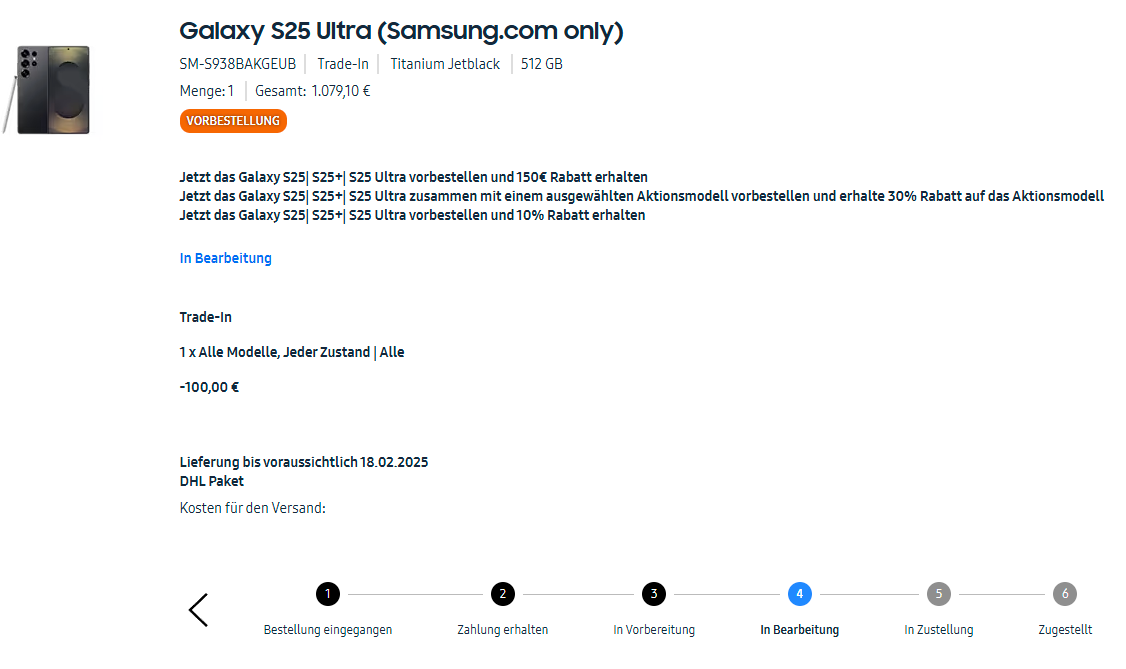This screenshot has width=1126, height=669.
Task: Click the Trade-In section heading
Action: pyautogui.click(x=205, y=317)
